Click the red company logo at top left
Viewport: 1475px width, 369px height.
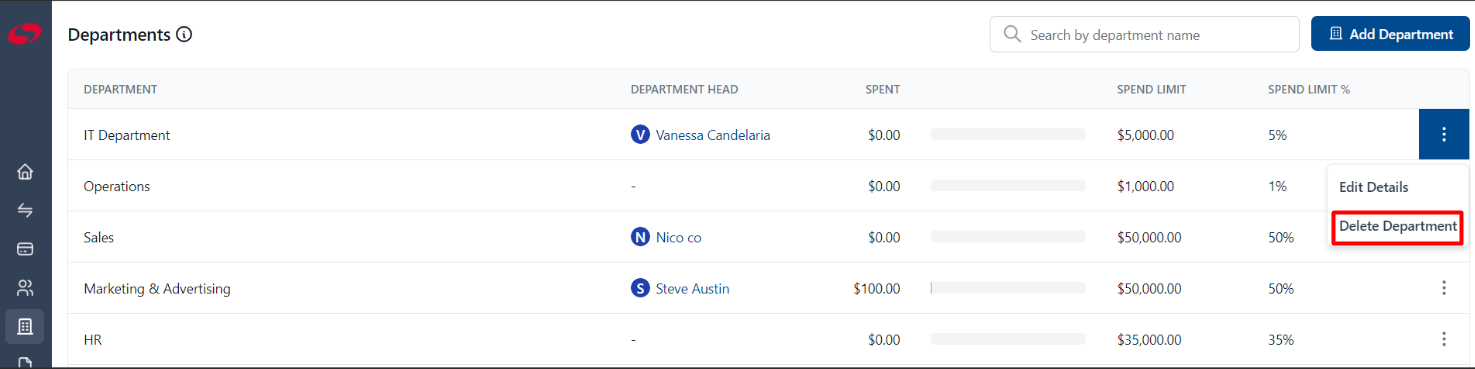click(x=24, y=35)
